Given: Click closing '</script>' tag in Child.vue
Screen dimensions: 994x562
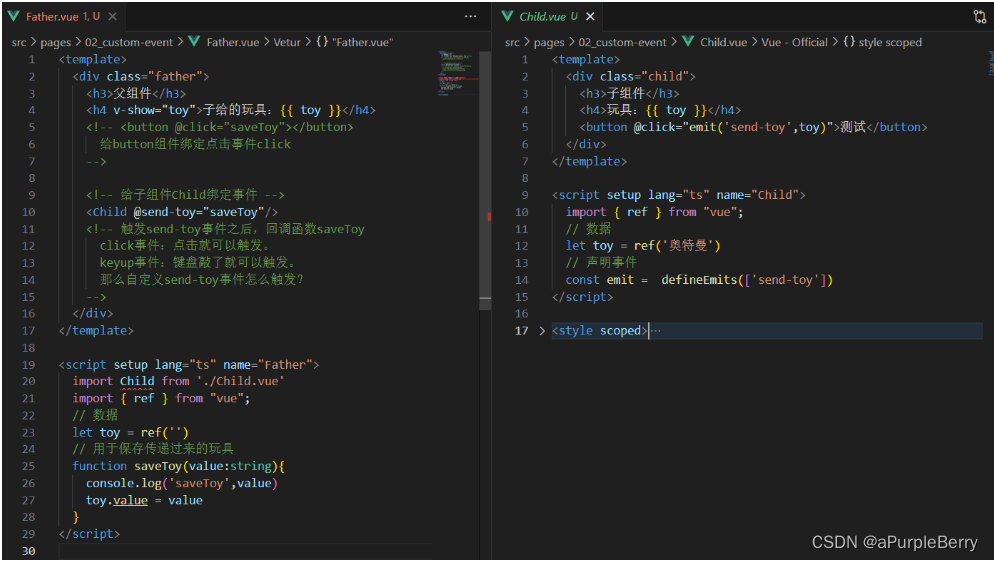Looking at the screenshot, I should pyautogui.click(x=583, y=297).
